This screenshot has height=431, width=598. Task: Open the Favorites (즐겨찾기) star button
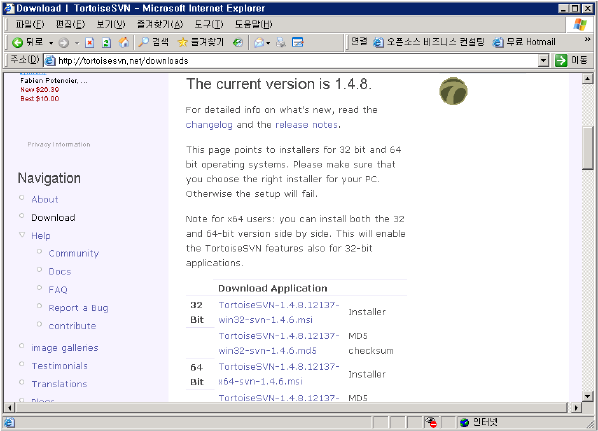[201, 42]
